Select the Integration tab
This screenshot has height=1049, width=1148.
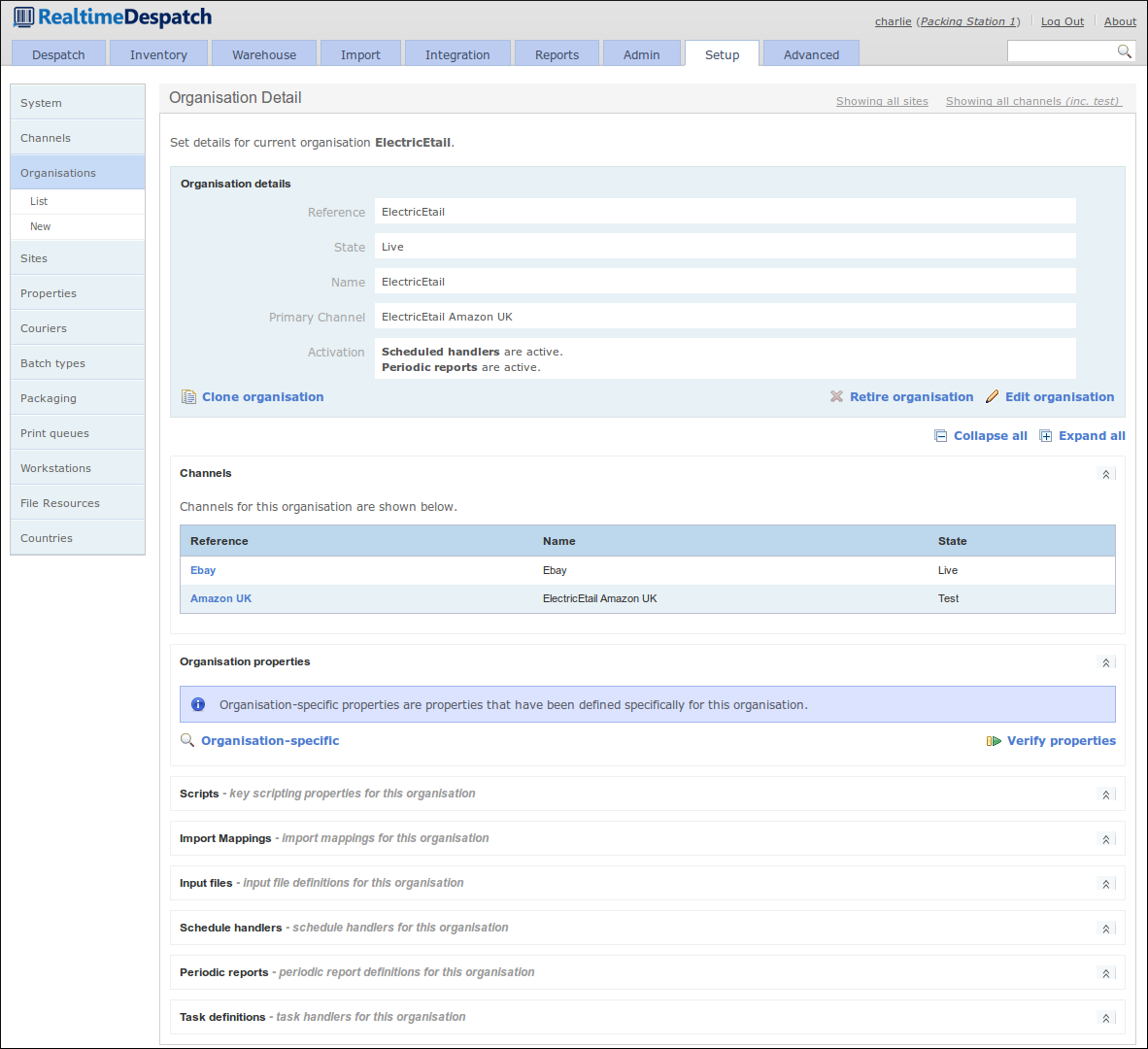point(457,54)
